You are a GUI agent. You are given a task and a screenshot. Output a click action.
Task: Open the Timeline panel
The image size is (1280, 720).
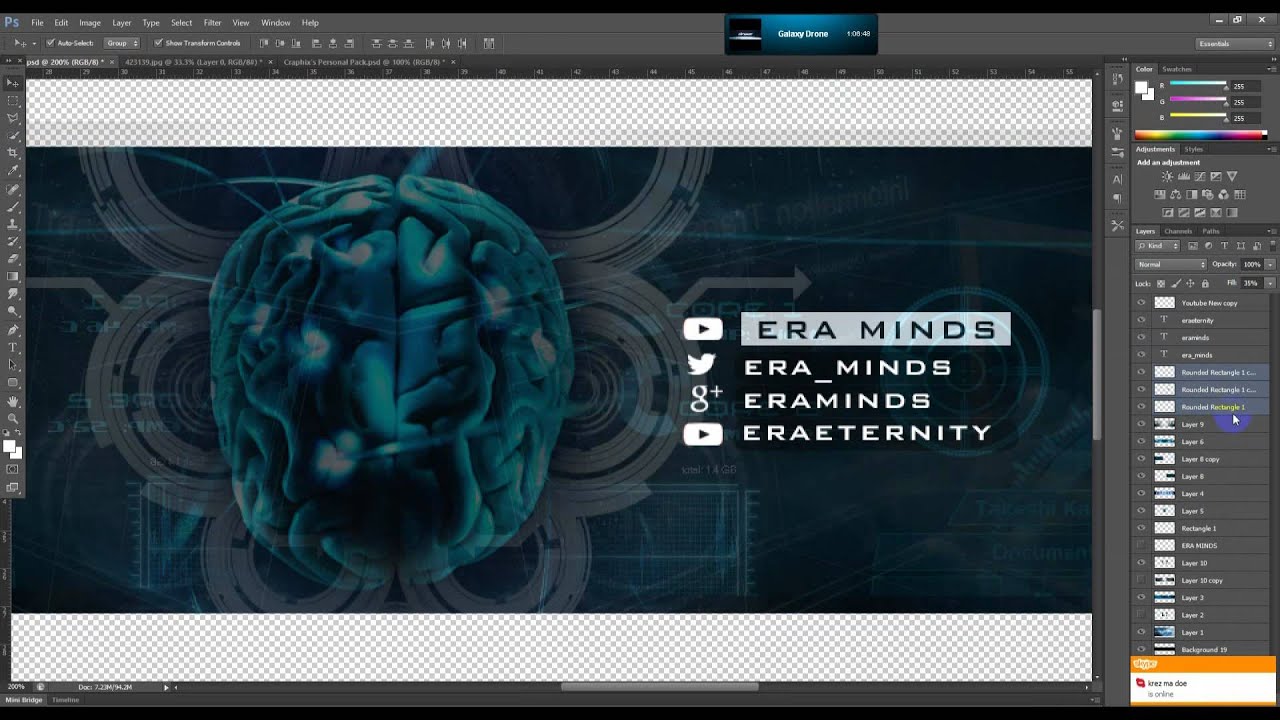(x=65, y=700)
